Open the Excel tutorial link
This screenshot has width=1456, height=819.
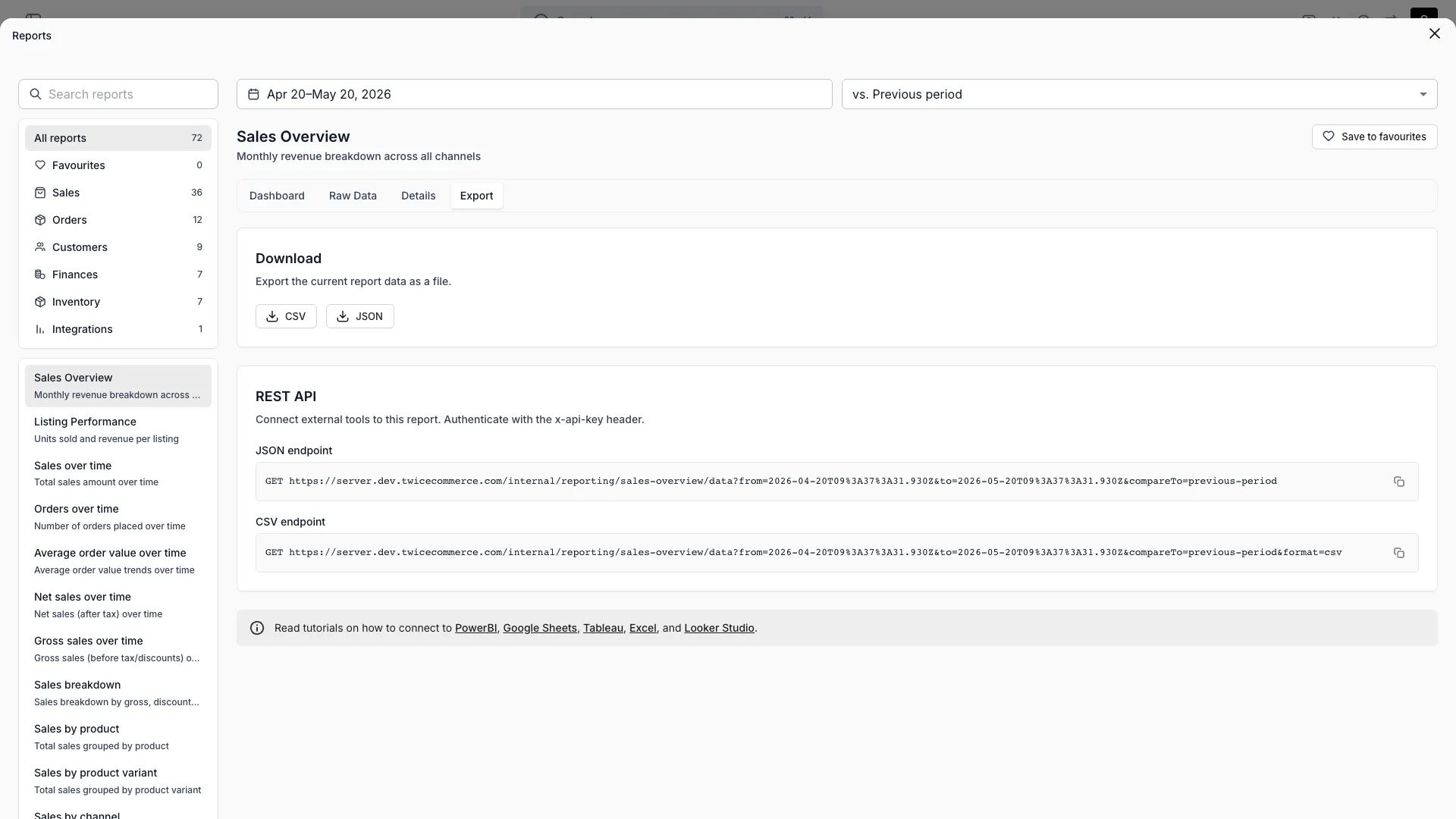[643, 628]
